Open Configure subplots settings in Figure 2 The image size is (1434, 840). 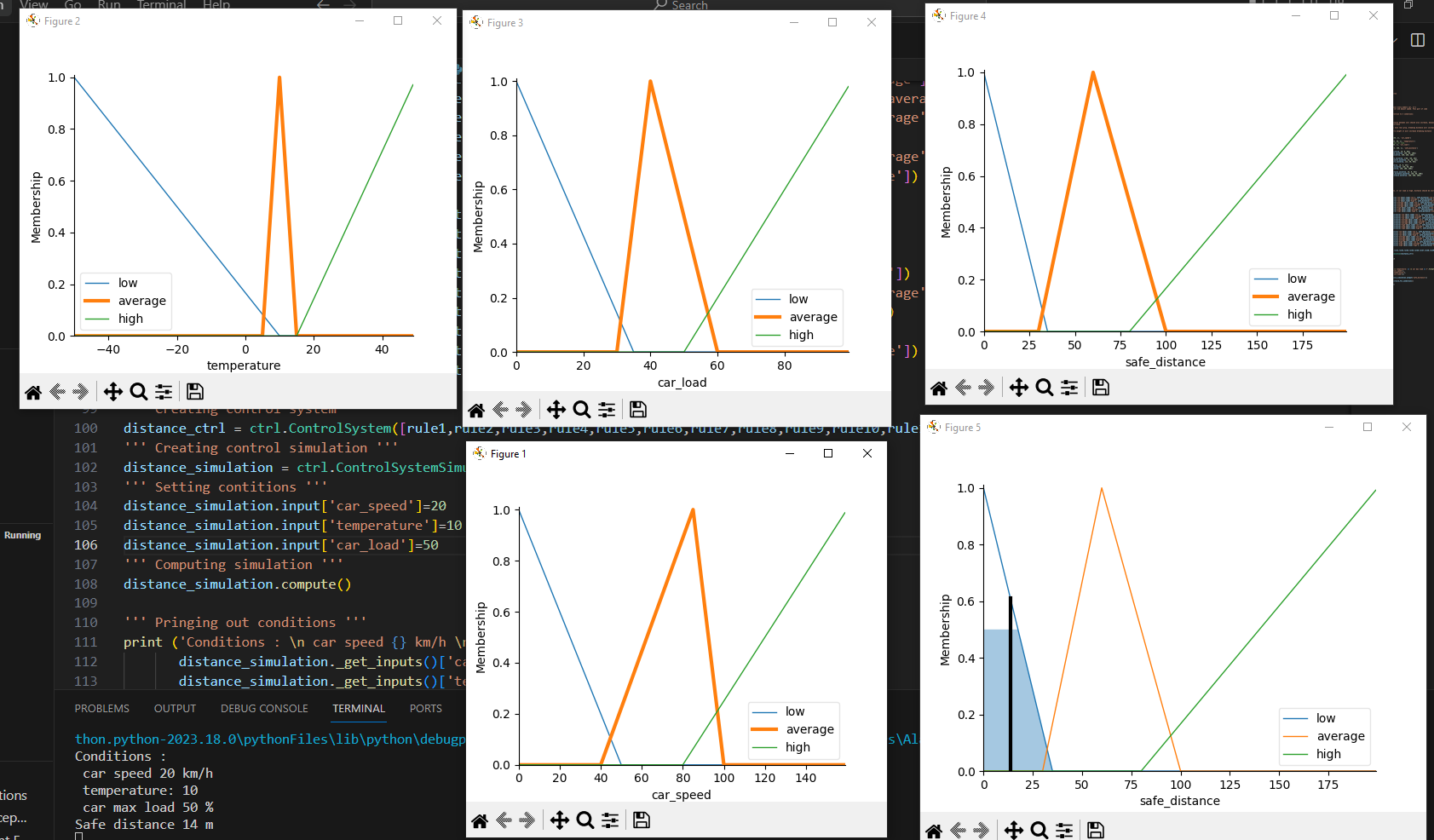pyautogui.click(x=164, y=392)
